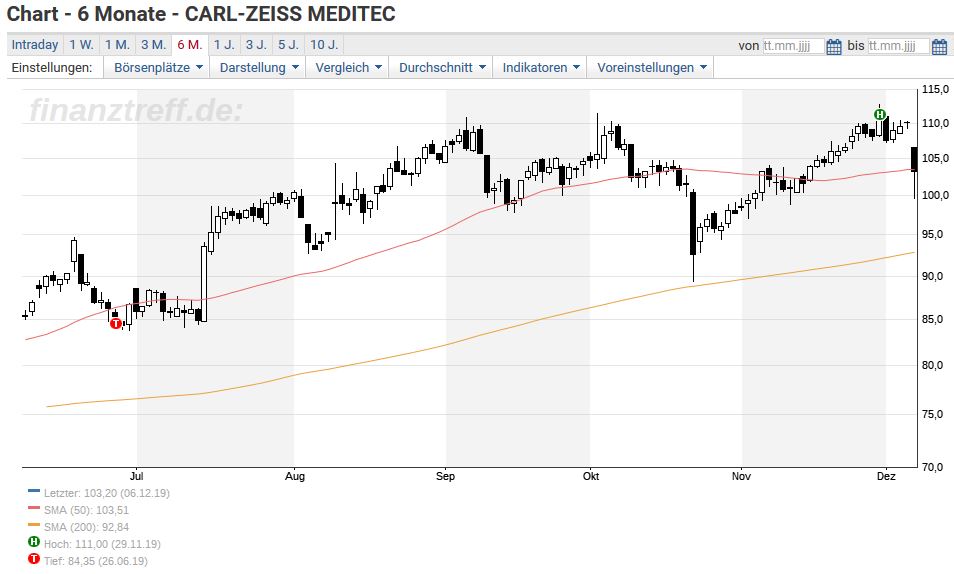Click the 100,0 price axis label
This screenshot has height=574, width=954.
(x=935, y=195)
